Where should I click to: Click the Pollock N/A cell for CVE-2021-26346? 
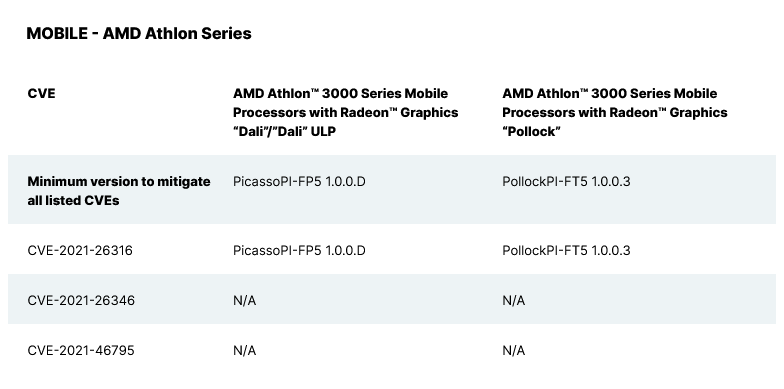pos(514,300)
